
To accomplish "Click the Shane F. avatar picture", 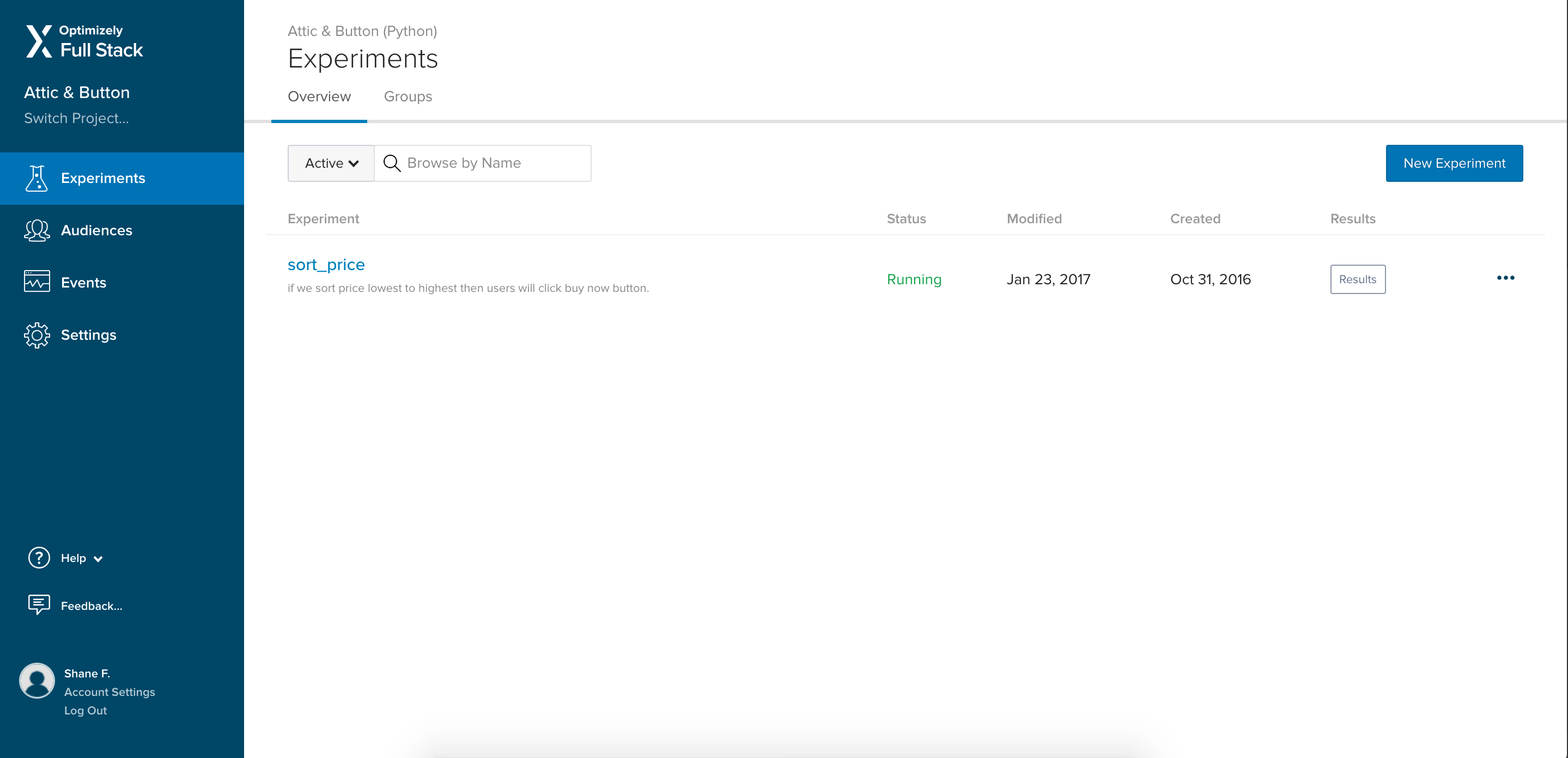I will coord(37,680).
